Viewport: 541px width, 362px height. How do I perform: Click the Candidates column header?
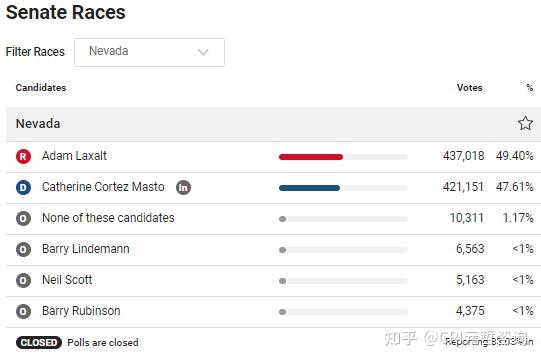[x=41, y=88]
